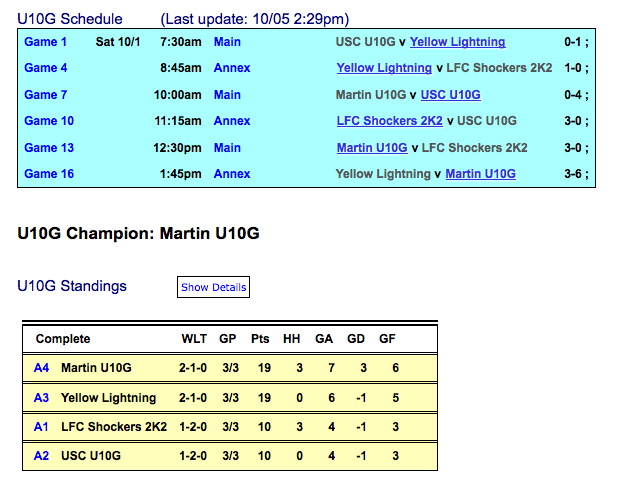
Task: Open Yellow Lightning link in Game 4 row
Action: point(384,68)
